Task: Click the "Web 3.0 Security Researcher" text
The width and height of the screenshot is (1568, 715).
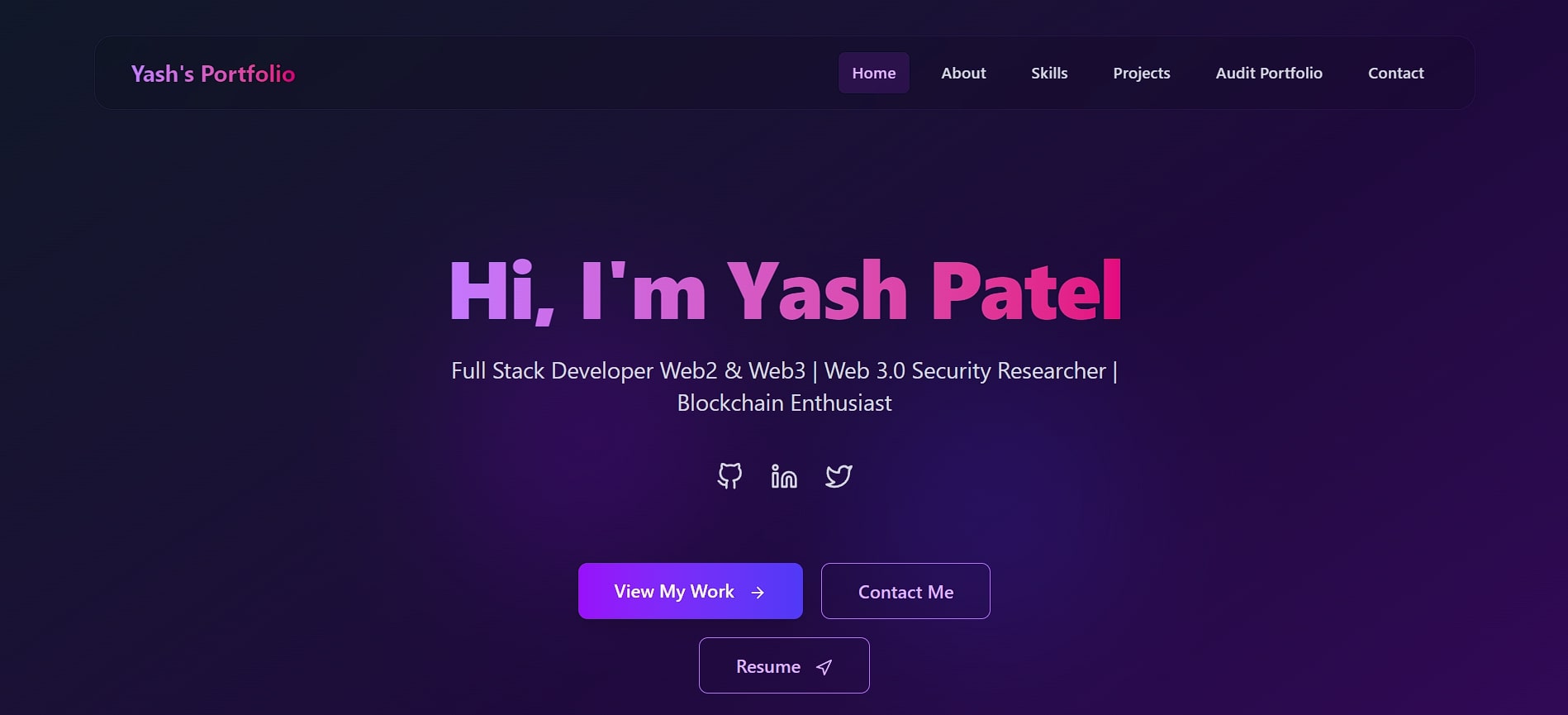Action: 965,370
